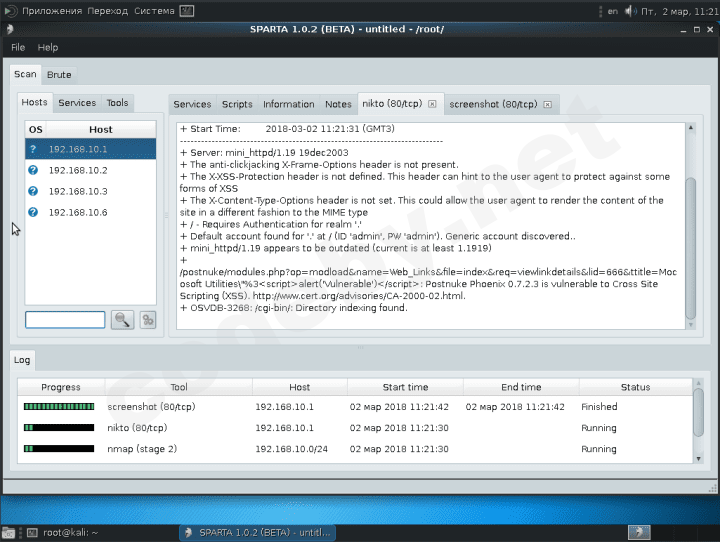Screen dimensions: 720x542
Task: Close the nikto (80/tcp) tab
Action: pos(432,104)
